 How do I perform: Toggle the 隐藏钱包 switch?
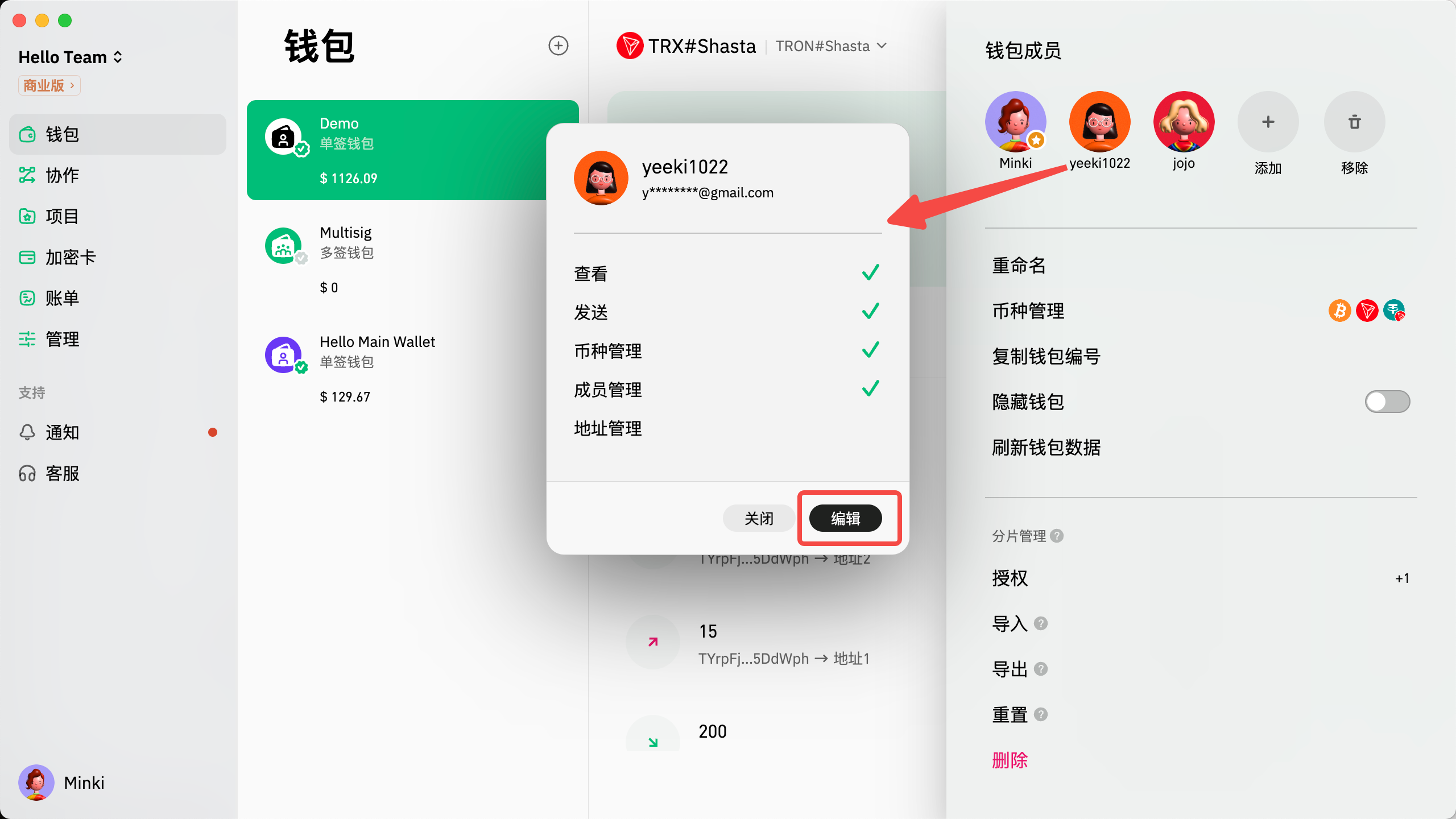point(1387,402)
